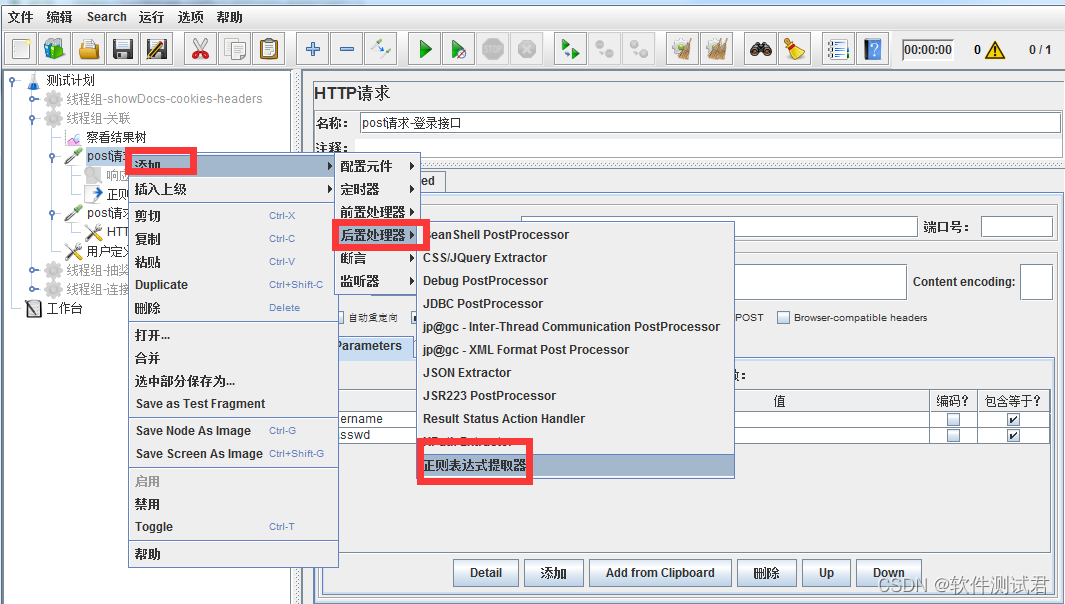The width and height of the screenshot is (1065, 604).
Task: Click the Paste clipboard icon
Action: click(268, 49)
